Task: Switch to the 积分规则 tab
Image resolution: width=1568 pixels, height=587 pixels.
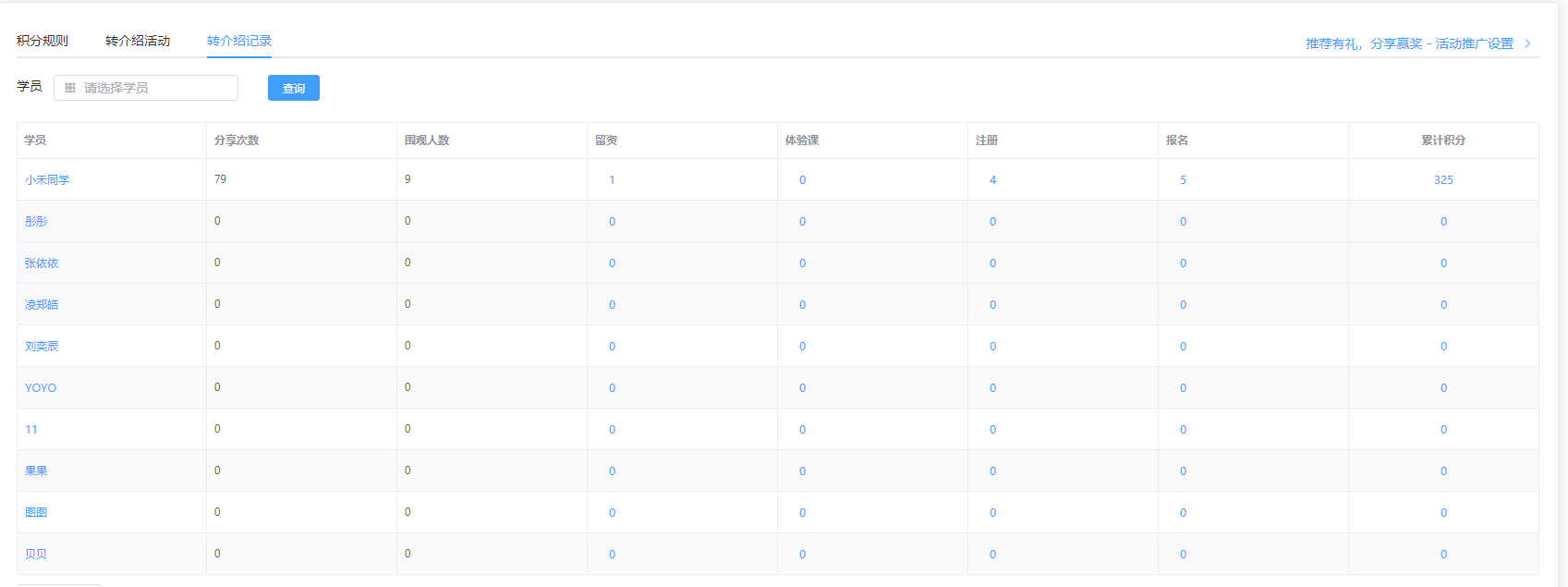Action: (43, 41)
